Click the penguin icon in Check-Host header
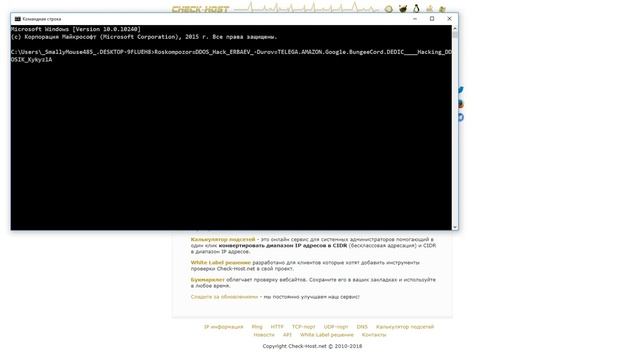Image resolution: width=640 pixels, height=360 pixels. (x=416, y=8)
